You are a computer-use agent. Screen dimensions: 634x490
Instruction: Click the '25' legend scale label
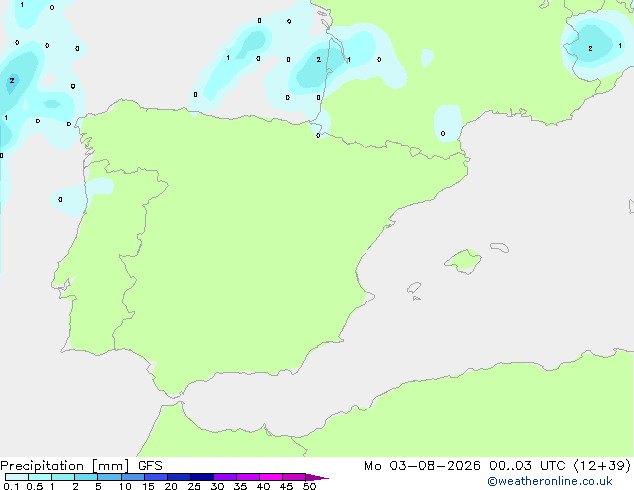[194, 486]
